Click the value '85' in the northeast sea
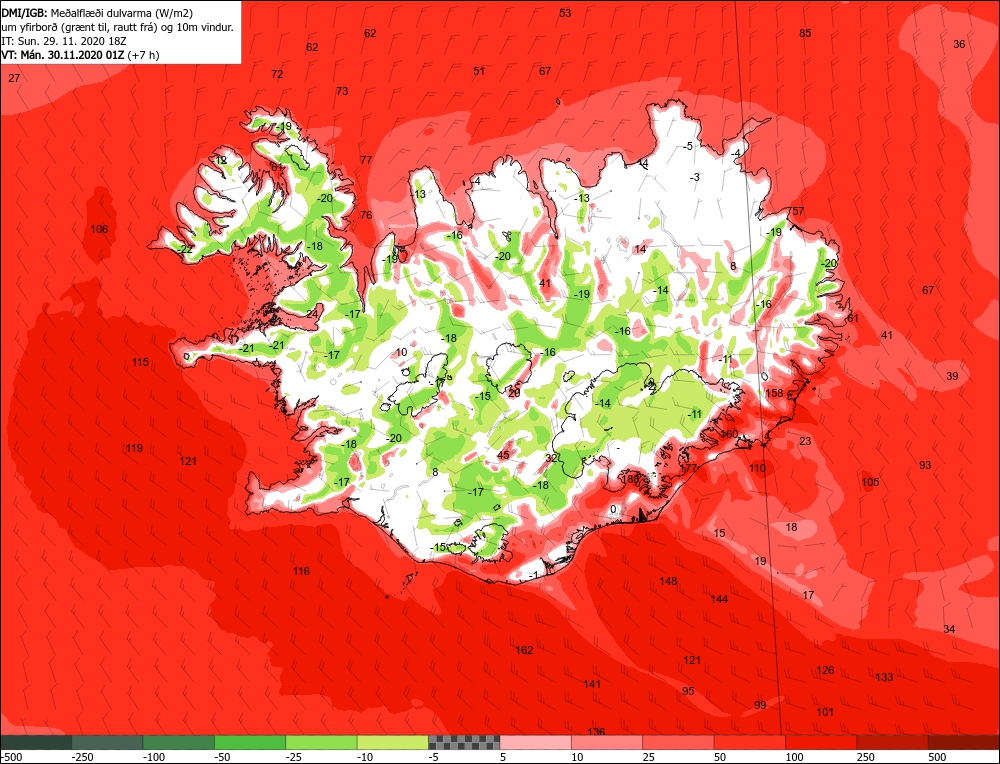 pyautogui.click(x=805, y=33)
